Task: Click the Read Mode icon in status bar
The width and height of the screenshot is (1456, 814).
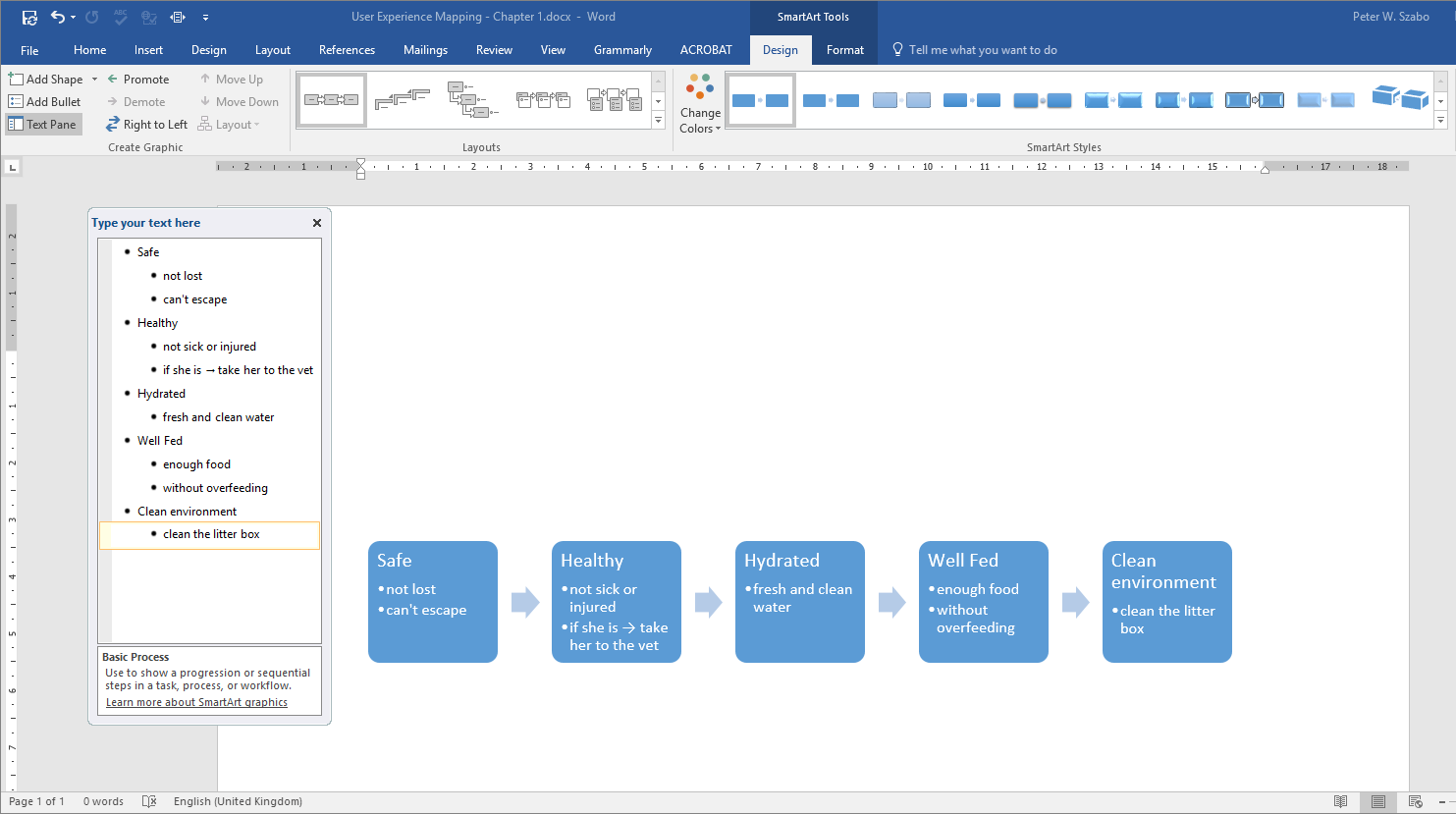Action: (x=1340, y=801)
